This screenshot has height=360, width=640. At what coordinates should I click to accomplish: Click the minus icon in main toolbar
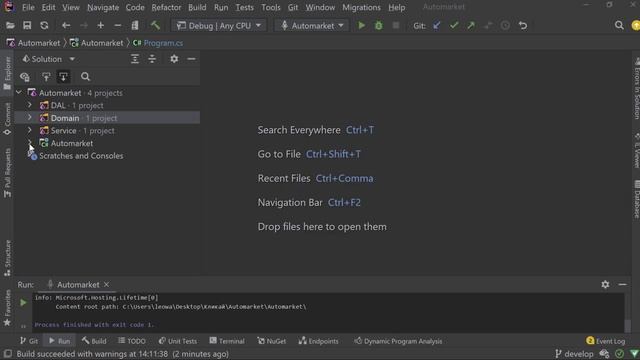click(x=118, y=26)
